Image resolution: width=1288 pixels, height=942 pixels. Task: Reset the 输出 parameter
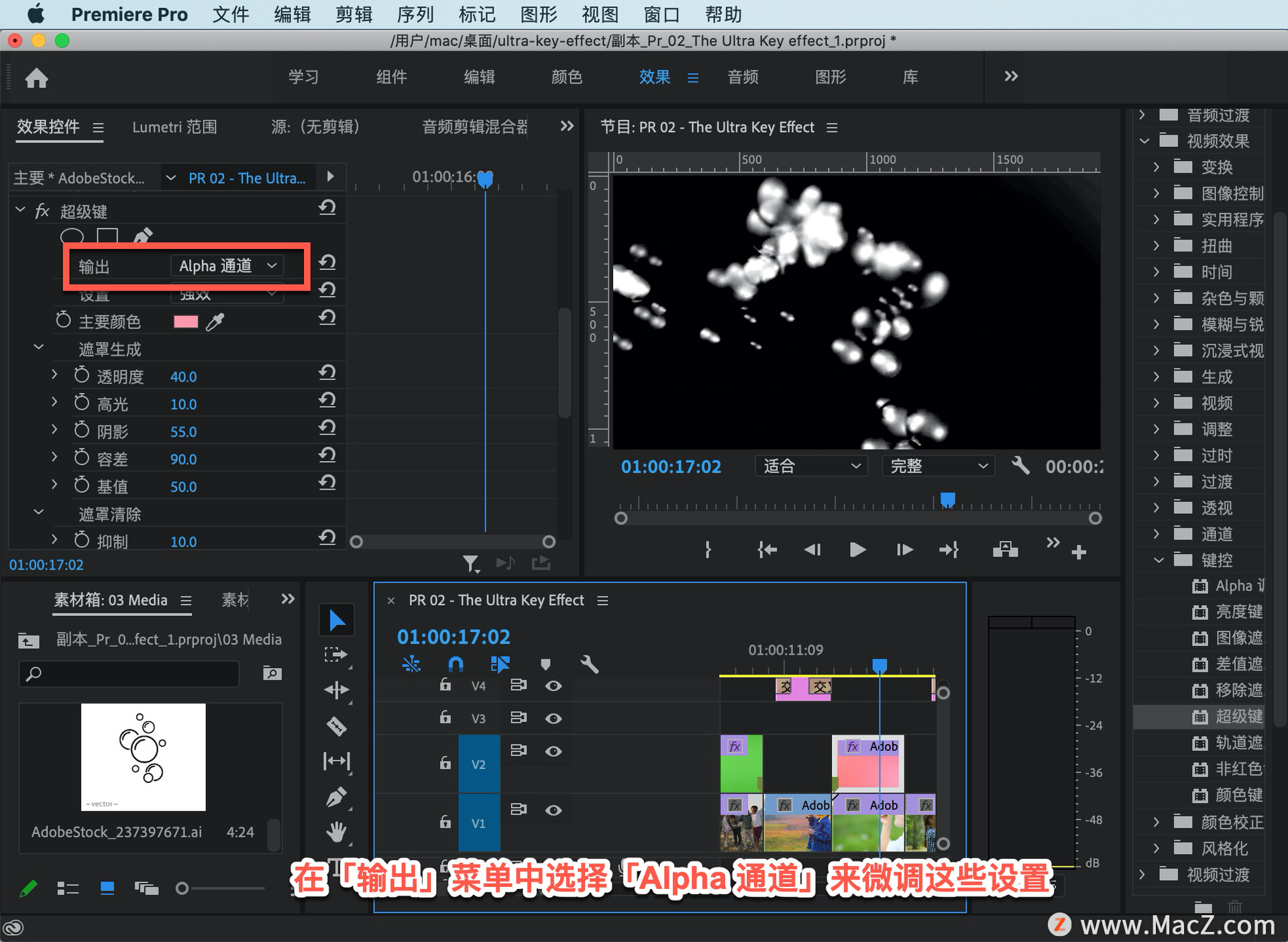[327, 262]
